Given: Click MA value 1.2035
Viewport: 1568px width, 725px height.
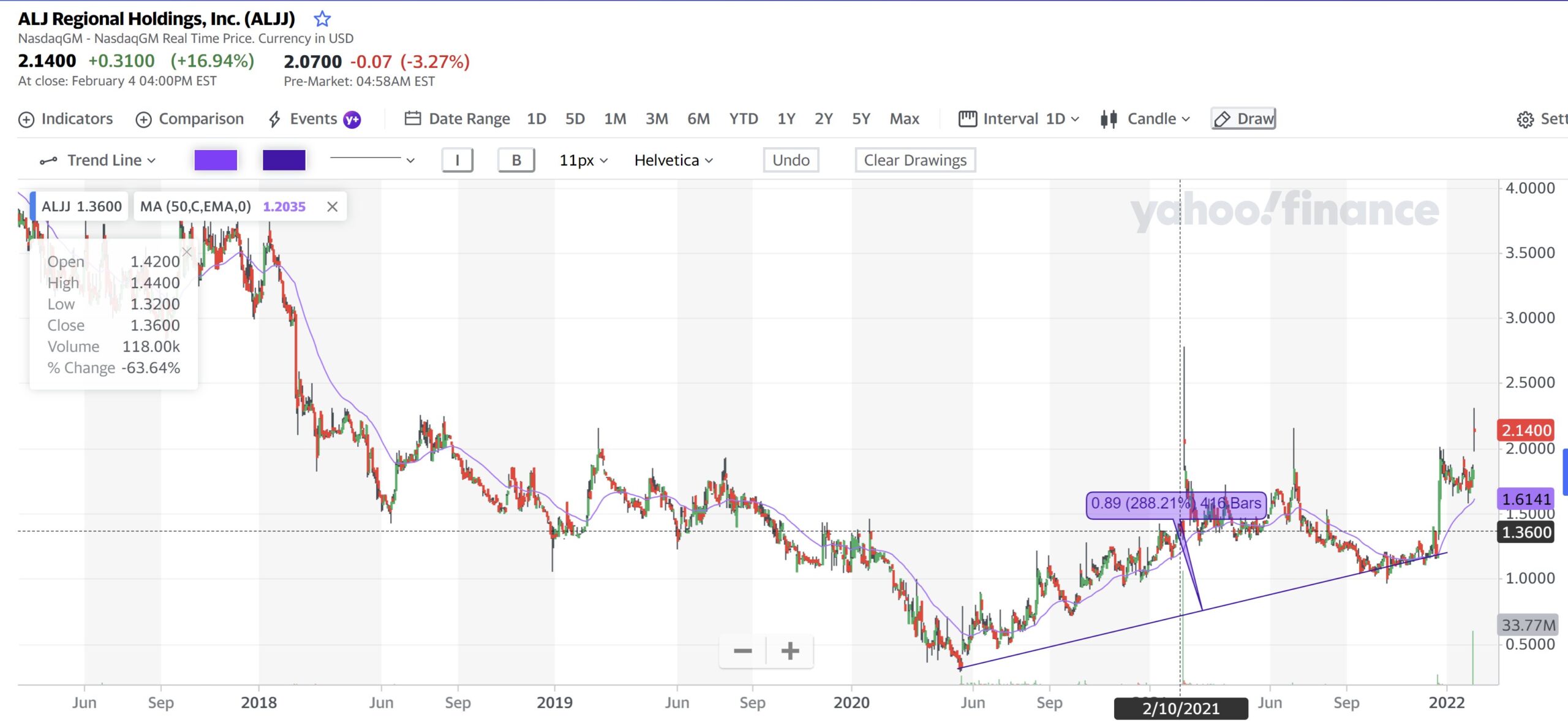Looking at the screenshot, I should tap(284, 207).
